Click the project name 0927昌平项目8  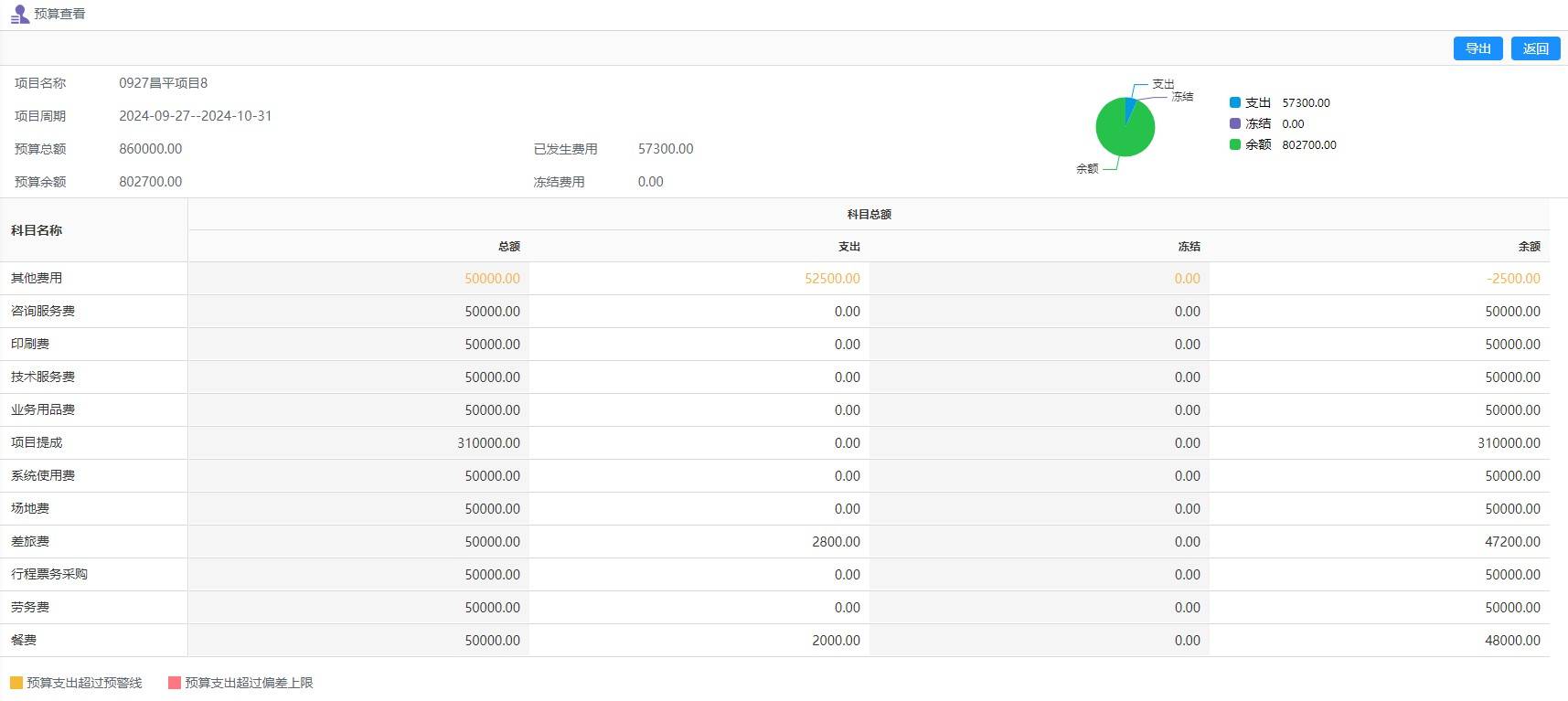163,83
